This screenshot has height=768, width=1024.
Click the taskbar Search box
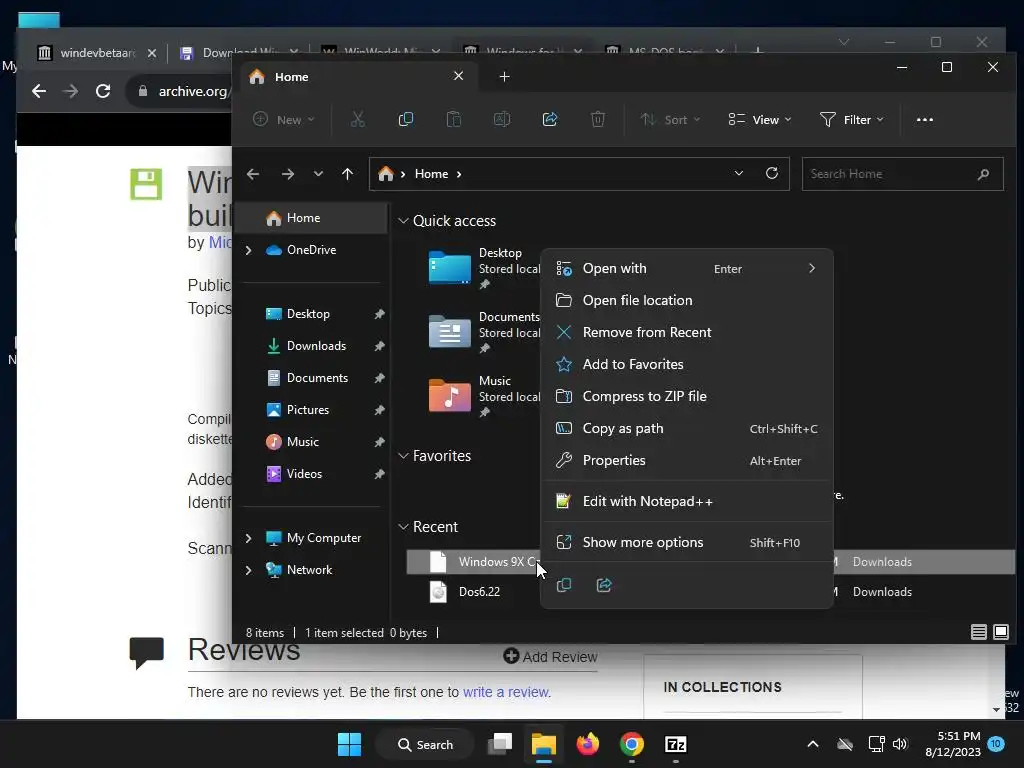pyautogui.click(x=426, y=744)
